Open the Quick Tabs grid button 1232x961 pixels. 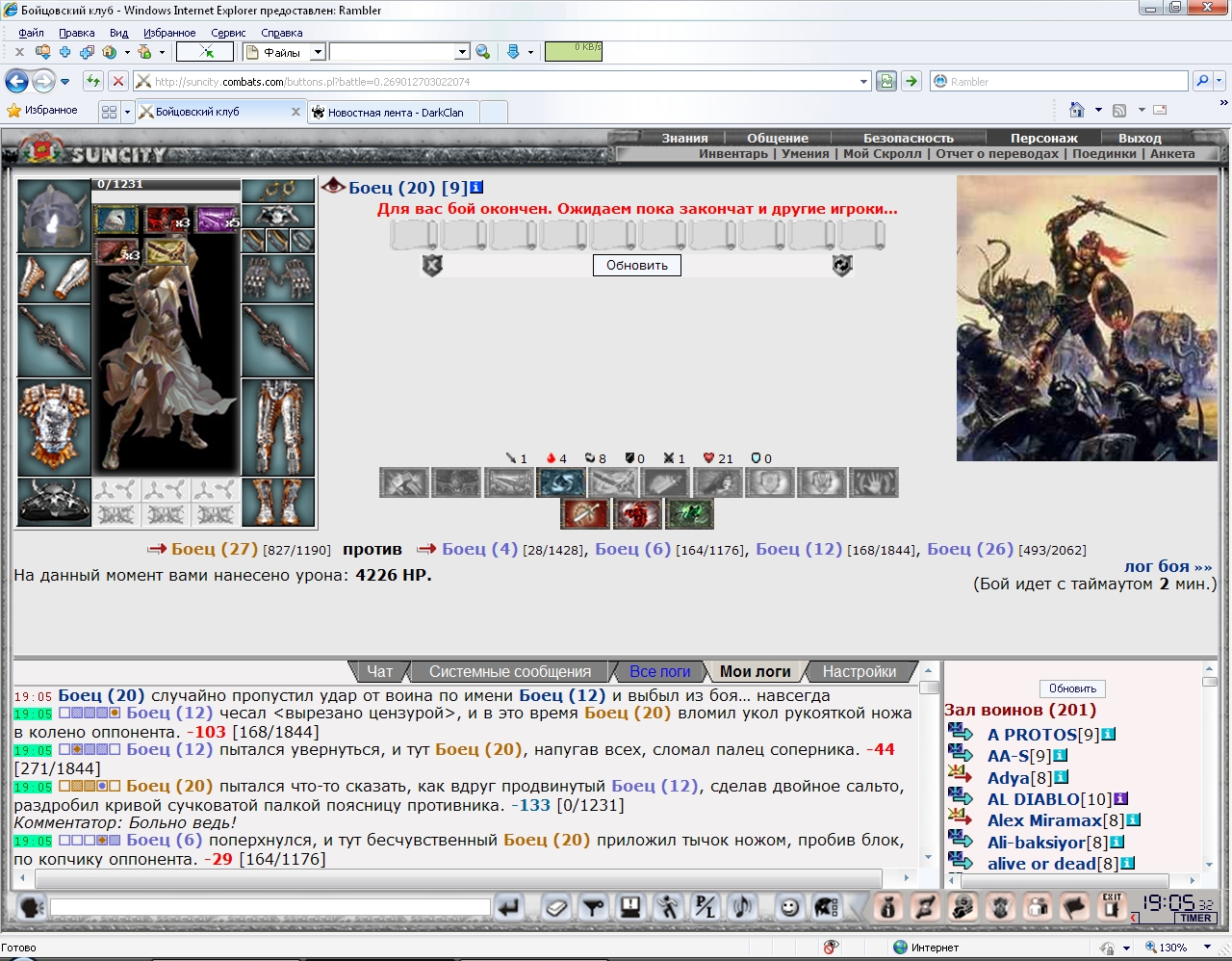click(109, 112)
